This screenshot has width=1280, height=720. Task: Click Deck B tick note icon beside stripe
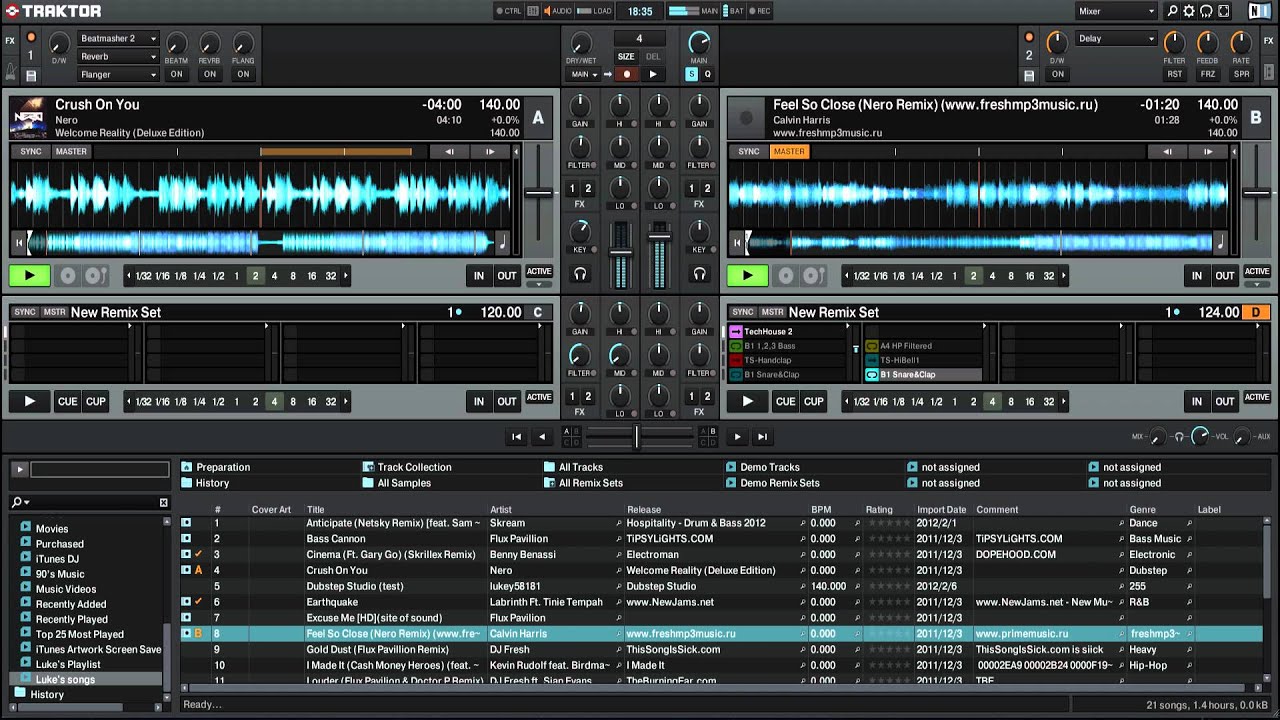coord(1220,242)
